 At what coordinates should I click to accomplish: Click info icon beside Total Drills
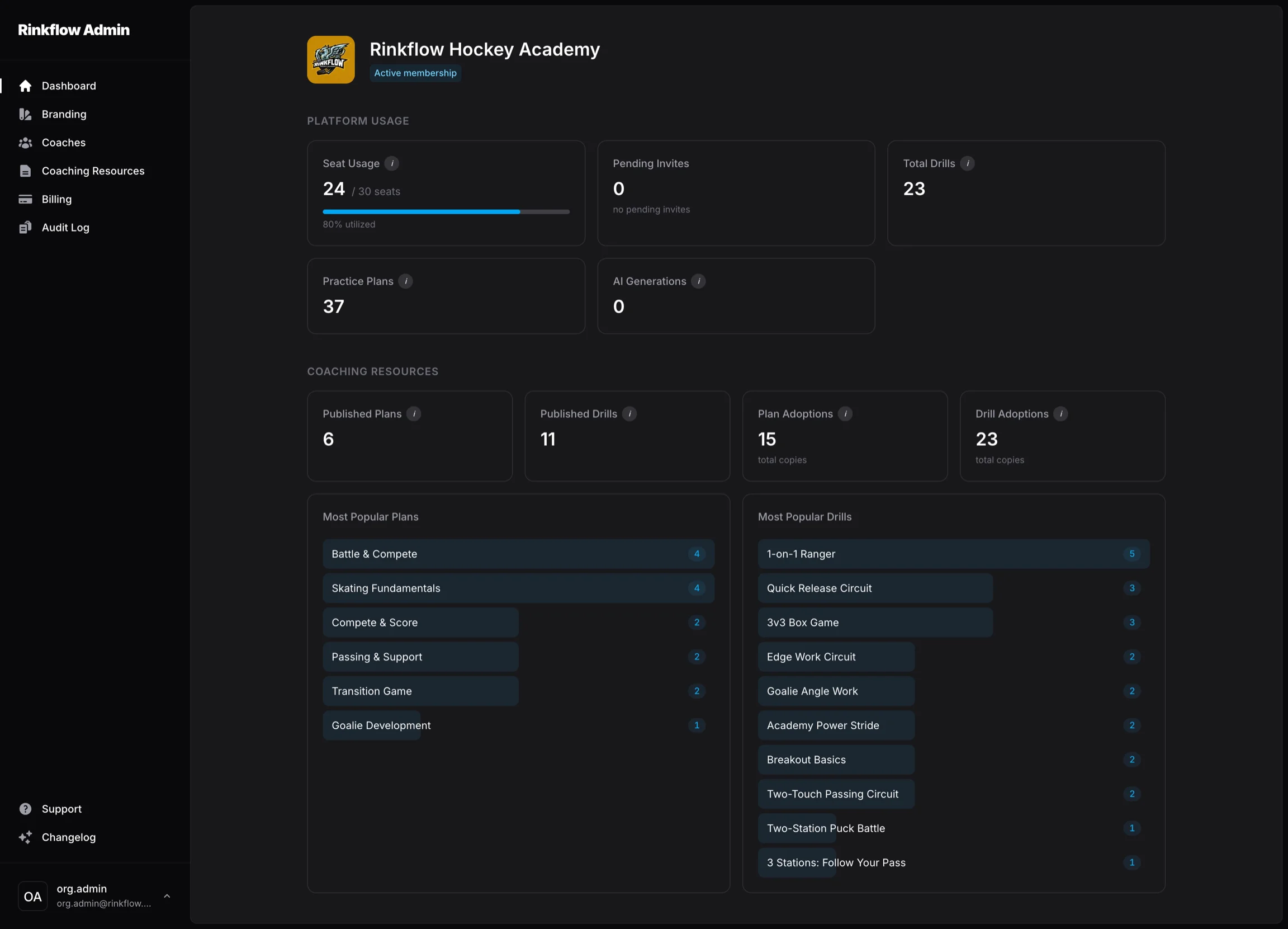pos(968,164)
